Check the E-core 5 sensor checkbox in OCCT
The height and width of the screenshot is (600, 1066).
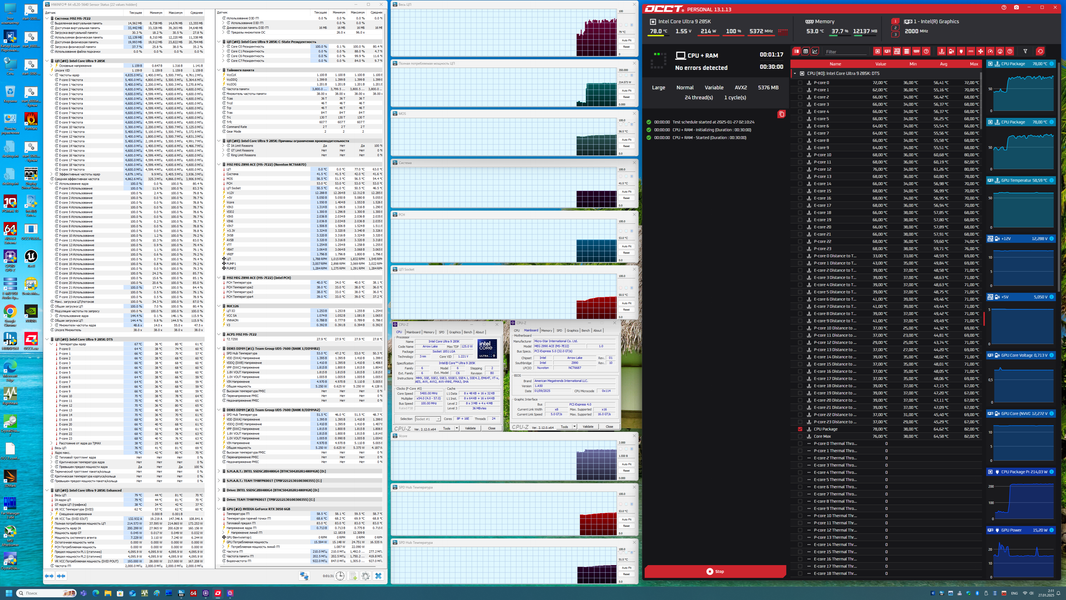800,118
